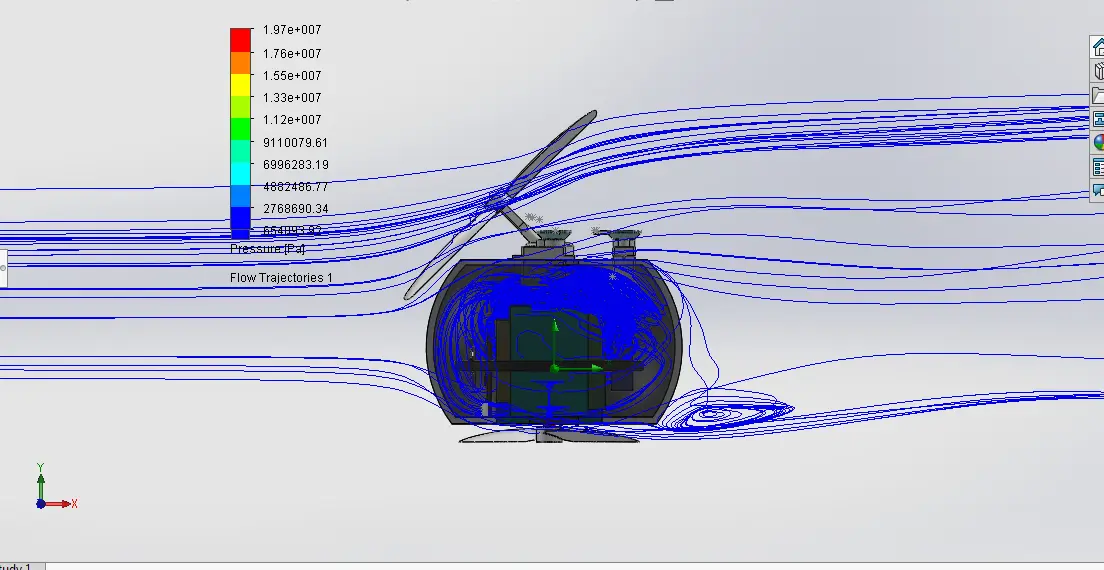This screenshot has width=1104, height=570.
Task: Click the blue origin dot of the triad
Action: tap(41, 504)
